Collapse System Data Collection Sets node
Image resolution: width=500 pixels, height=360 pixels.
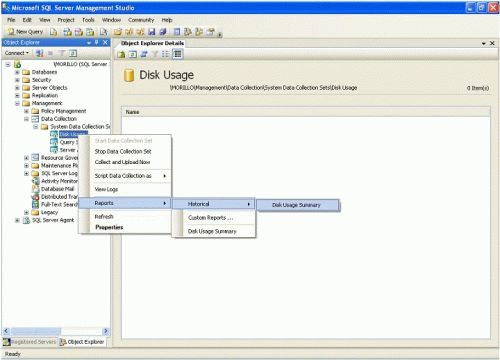[x=36, y=127]
